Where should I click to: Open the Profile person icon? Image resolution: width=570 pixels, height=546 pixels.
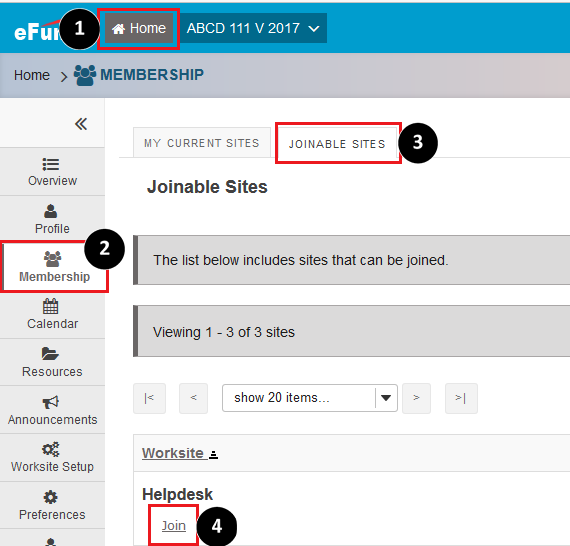click(51, 211)
